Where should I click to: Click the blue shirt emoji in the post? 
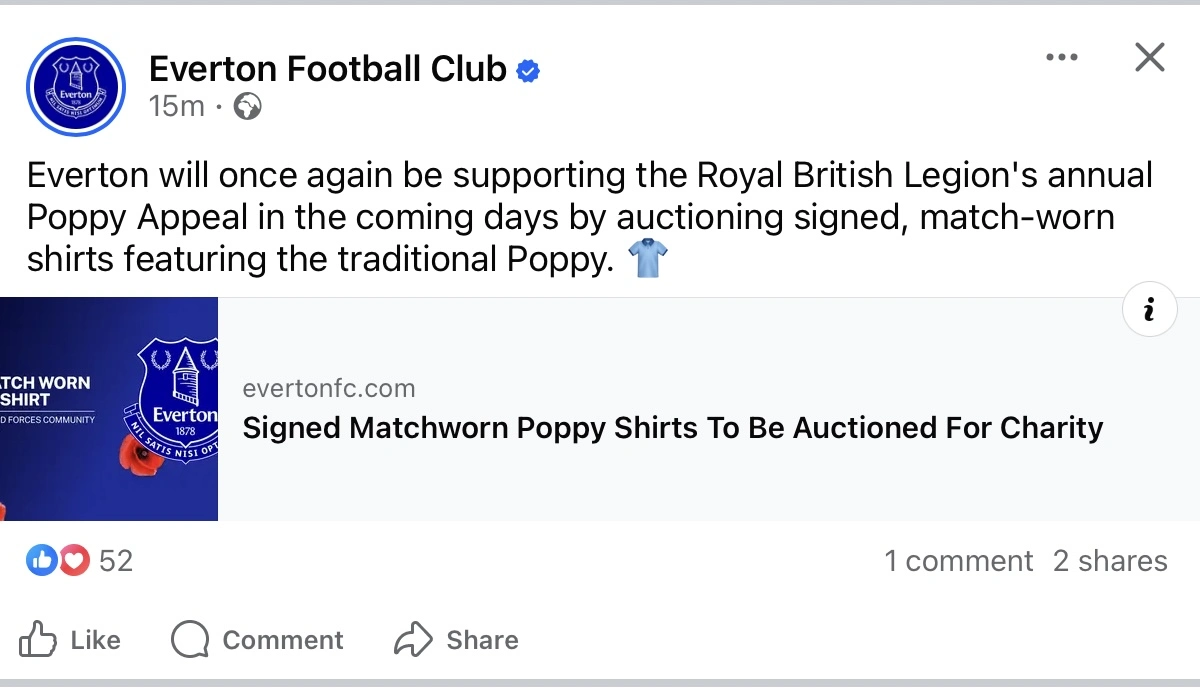coord(647,261)
